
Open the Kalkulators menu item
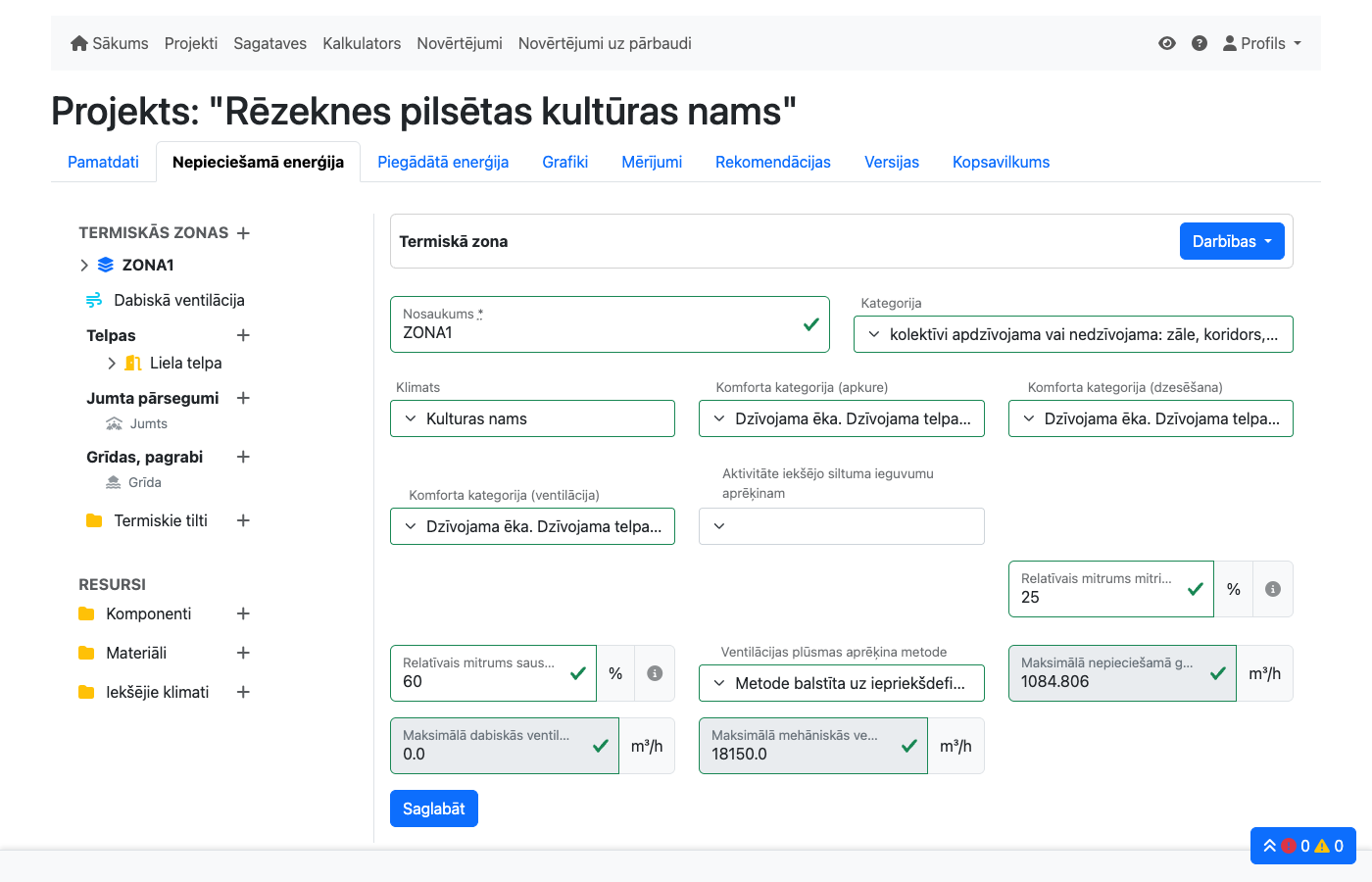click(361, 43)
